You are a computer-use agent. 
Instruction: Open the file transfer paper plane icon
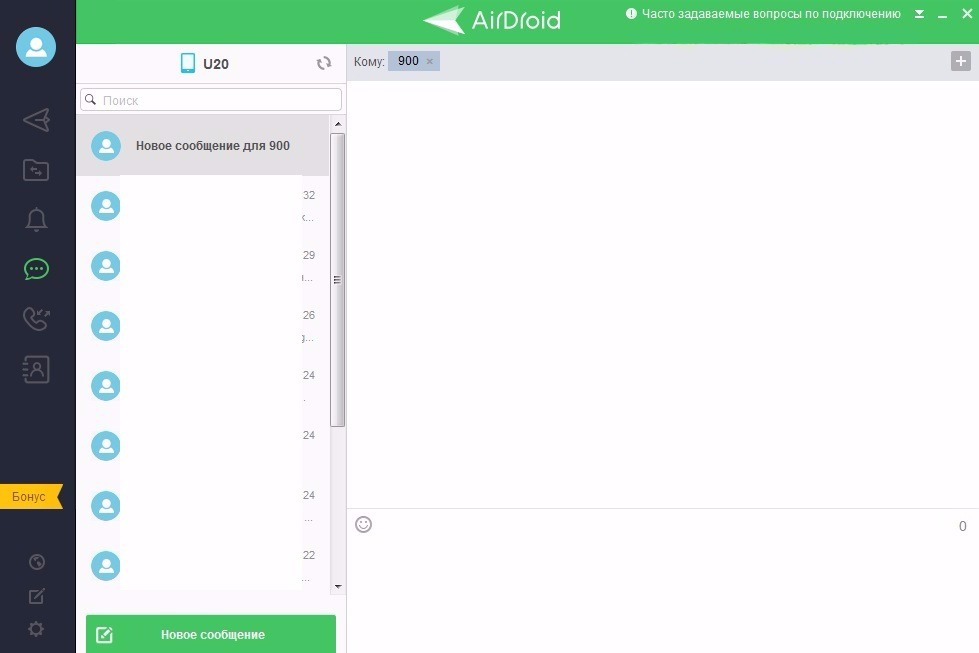click(x=36, y=120)
